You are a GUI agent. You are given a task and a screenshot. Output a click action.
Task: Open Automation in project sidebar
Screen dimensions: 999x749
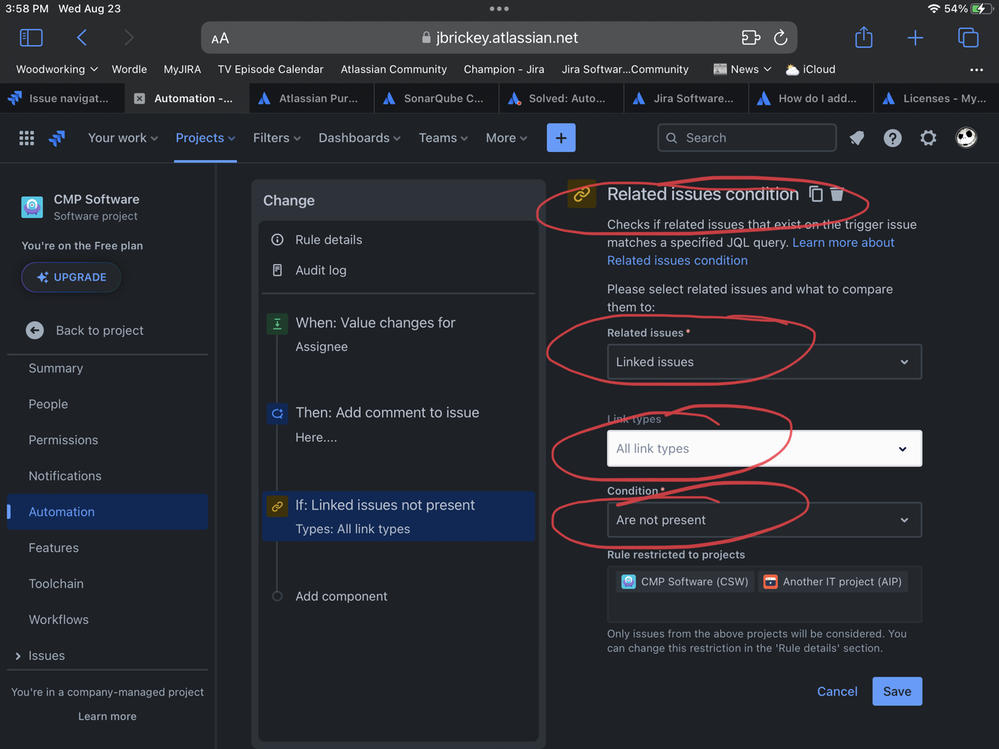coord(107,511)
